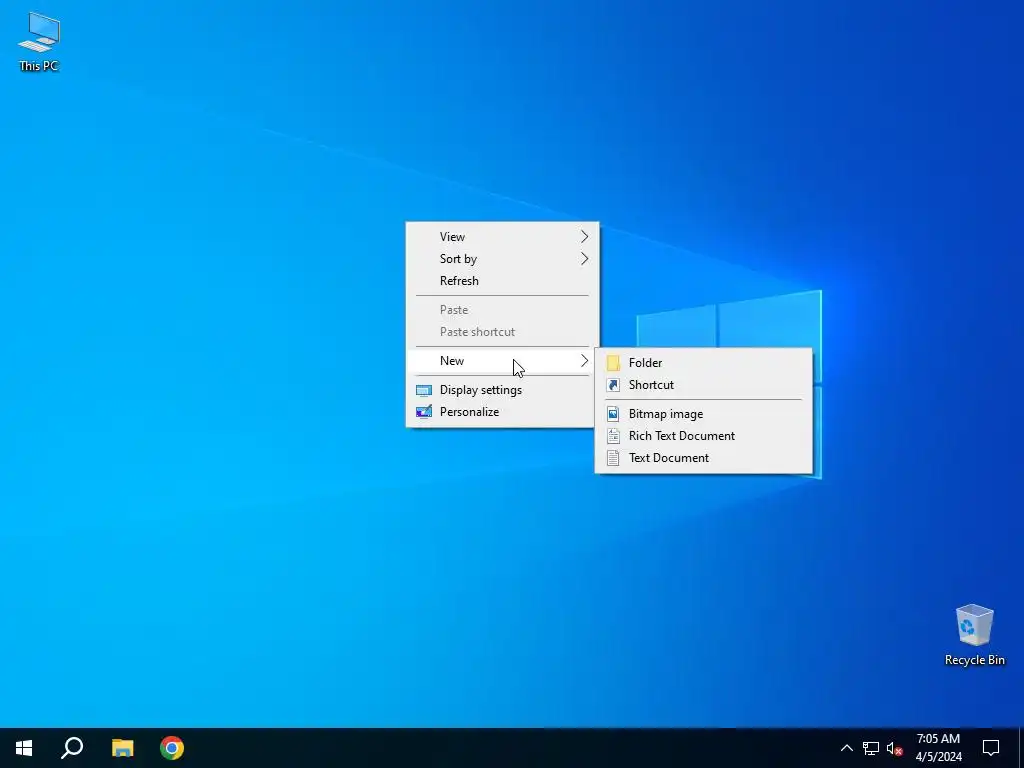
Task: Create a new Bitmap image
Action: 703,414
